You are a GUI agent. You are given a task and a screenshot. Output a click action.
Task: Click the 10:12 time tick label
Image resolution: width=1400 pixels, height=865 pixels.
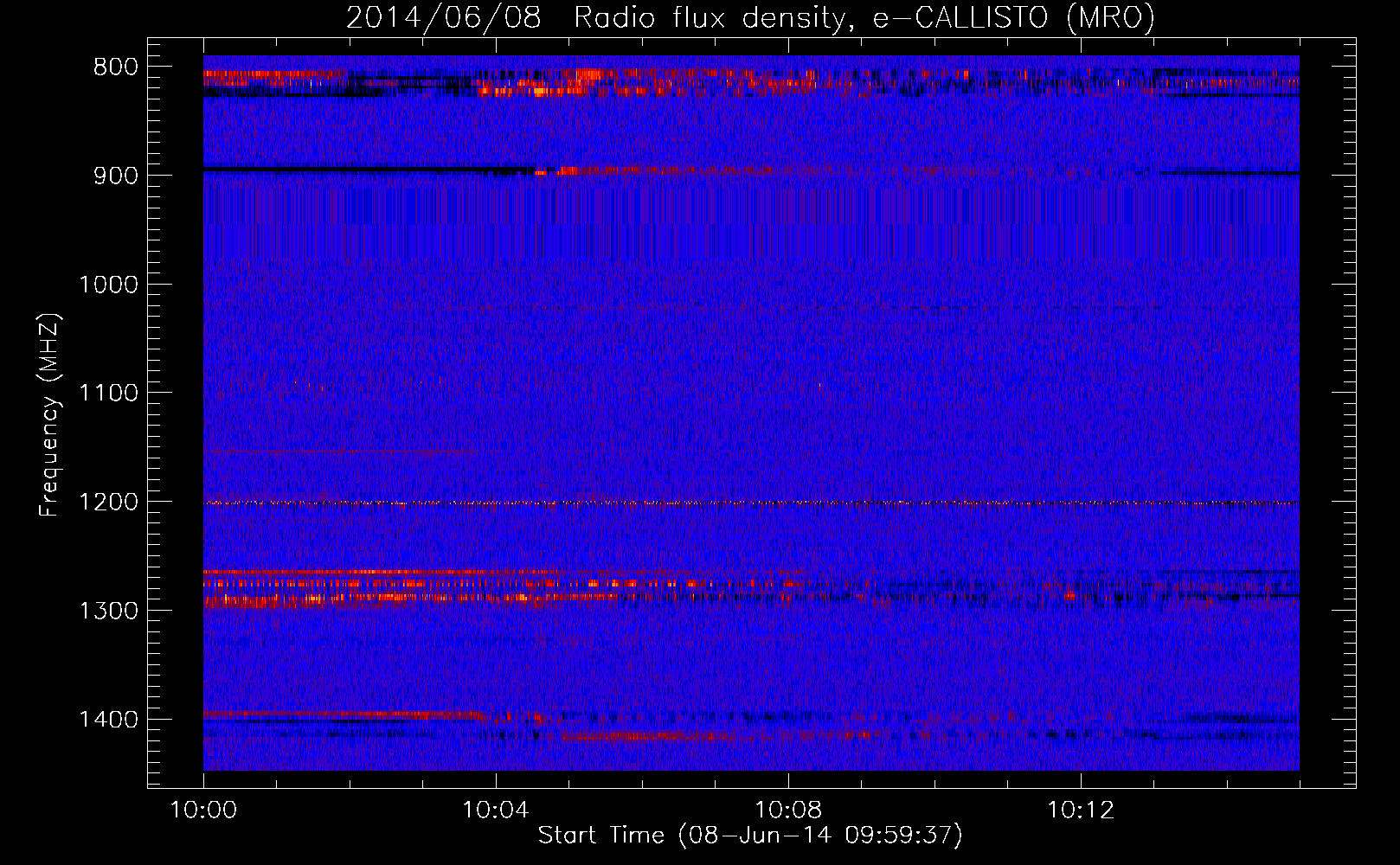1080,811
